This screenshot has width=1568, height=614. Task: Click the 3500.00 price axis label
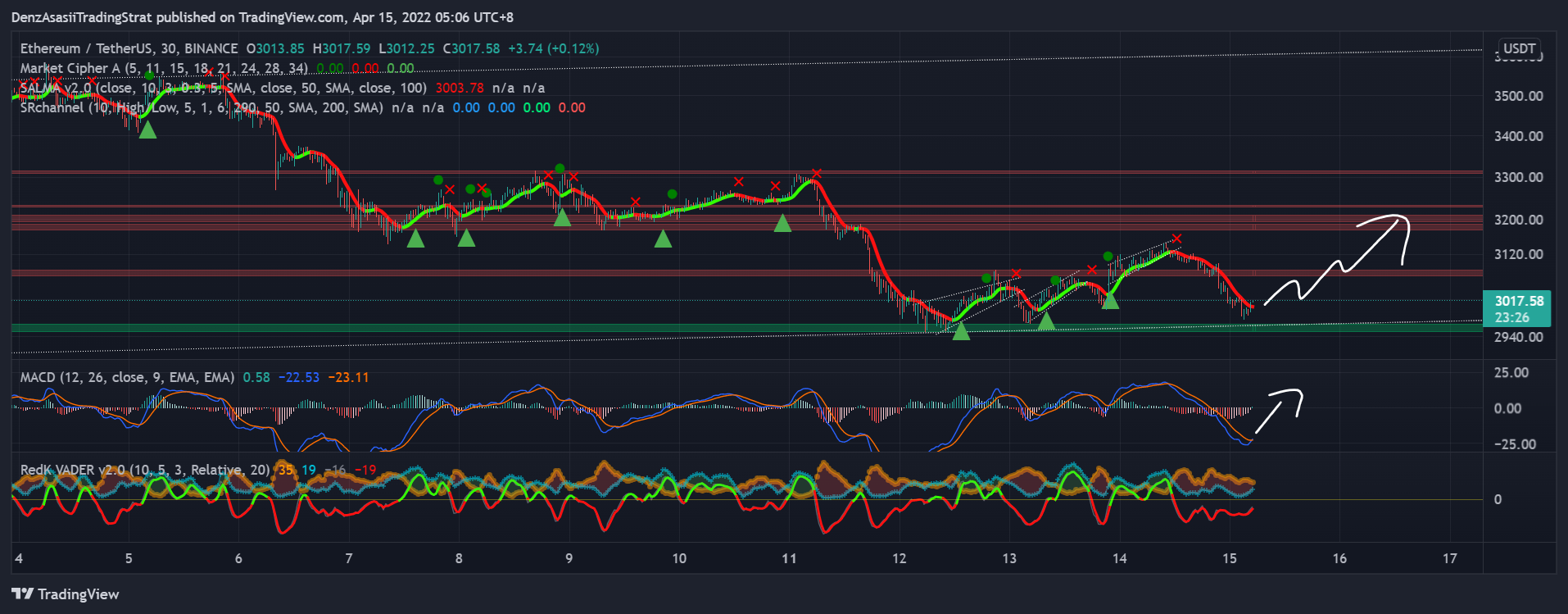pos(1519,96)
